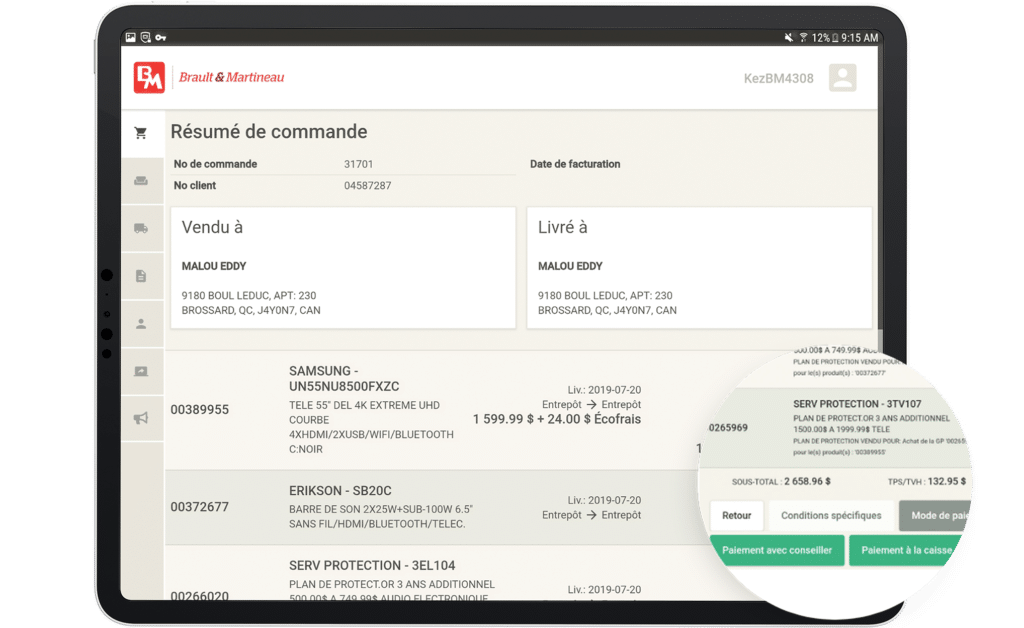Select Paiement à la caisse
This screenshot has height=628, width=1024.
[906, 550]
